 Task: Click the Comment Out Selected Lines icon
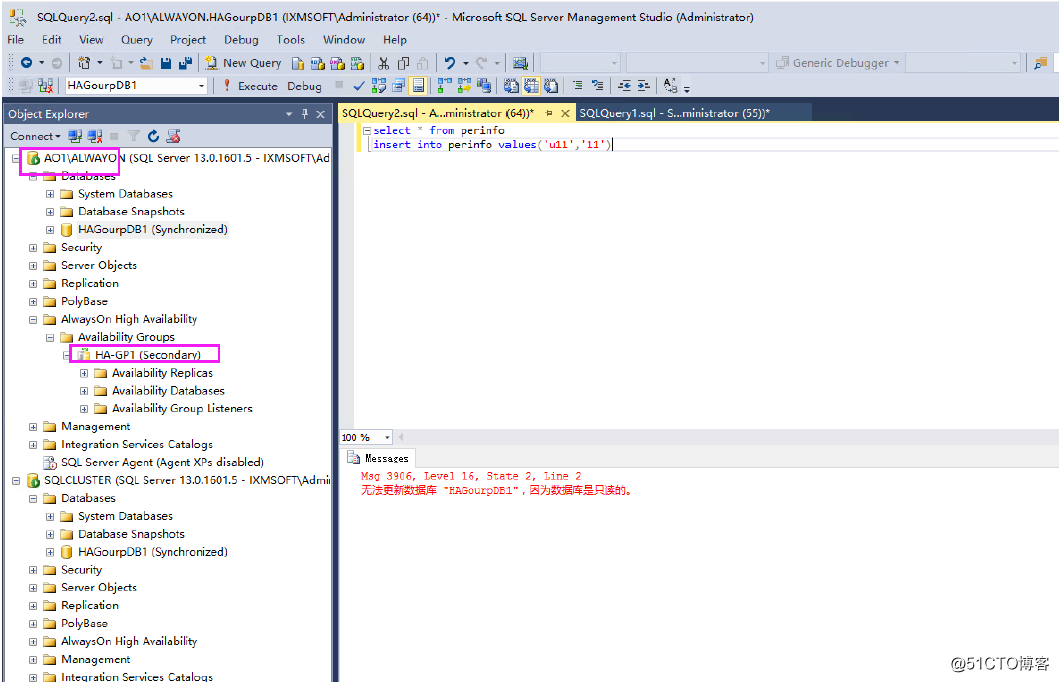click(x=577, y=86)
